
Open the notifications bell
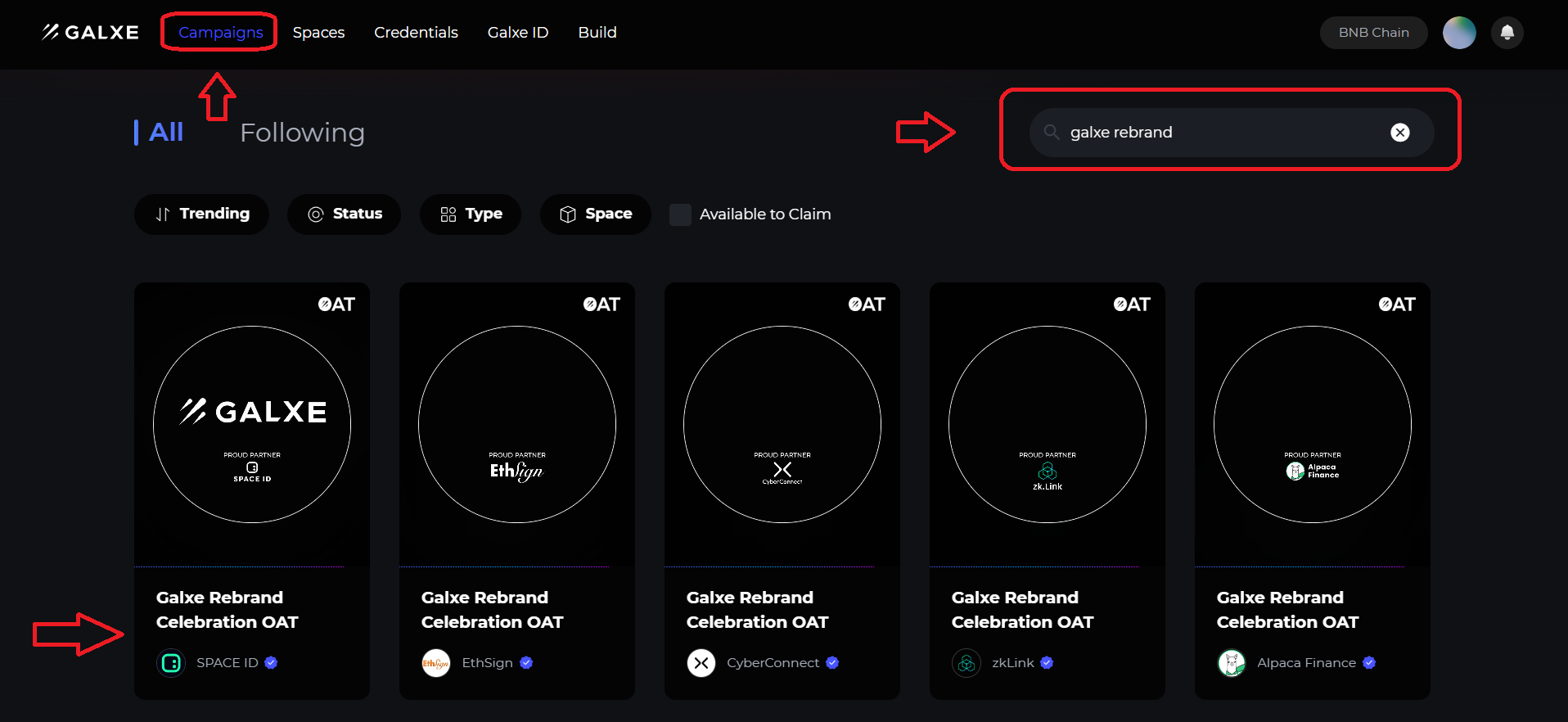(x=1507, y=33)
